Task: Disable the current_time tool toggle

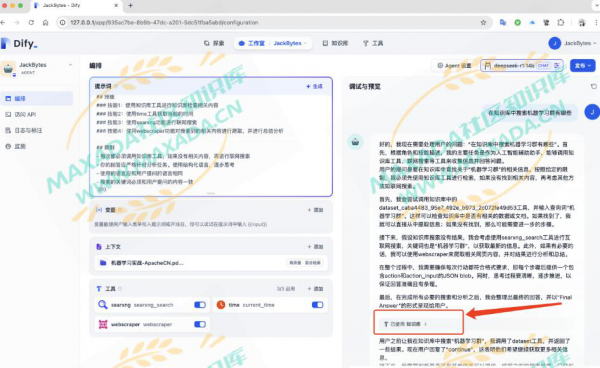Action: (x=317, y=305)
